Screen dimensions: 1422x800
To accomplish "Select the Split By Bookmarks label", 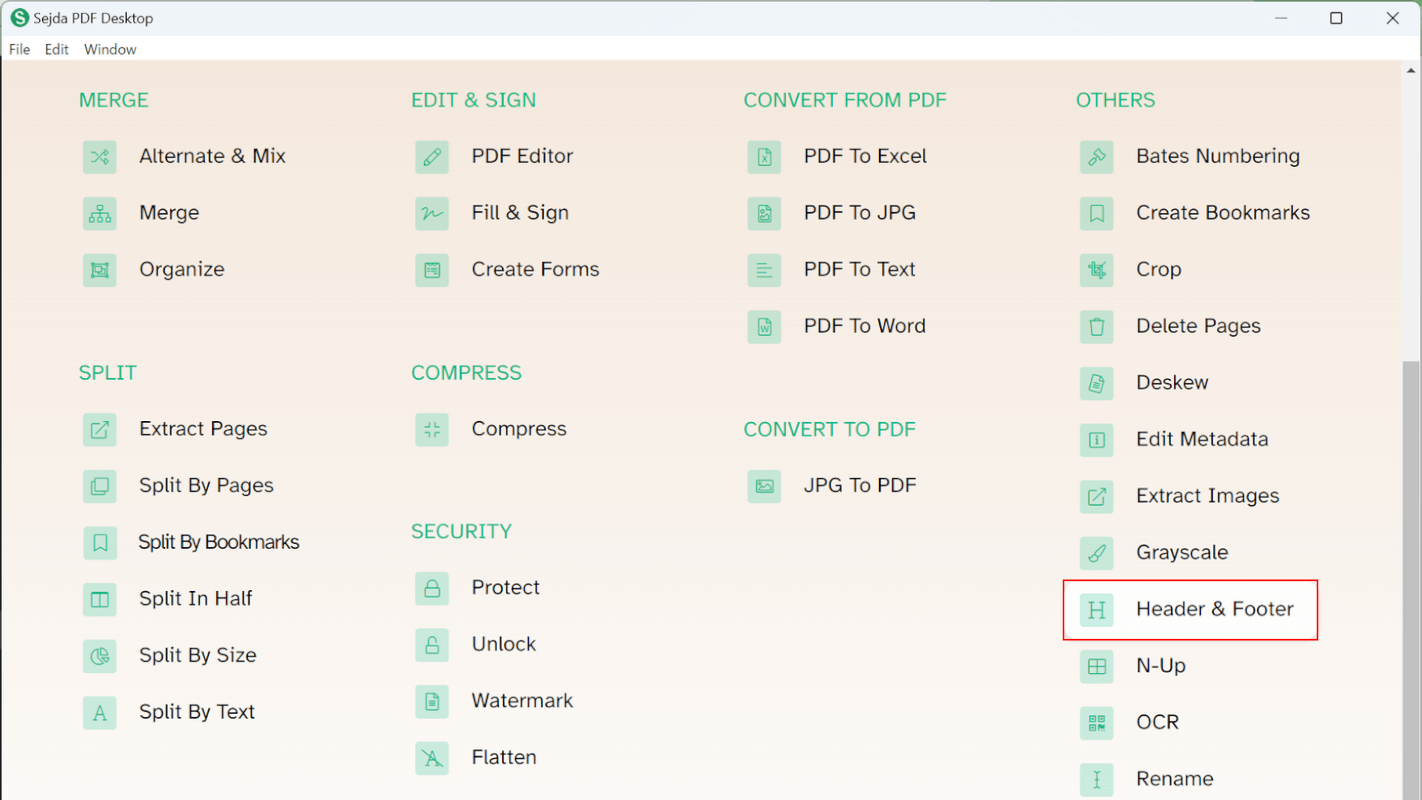I will tap(219, 542).
